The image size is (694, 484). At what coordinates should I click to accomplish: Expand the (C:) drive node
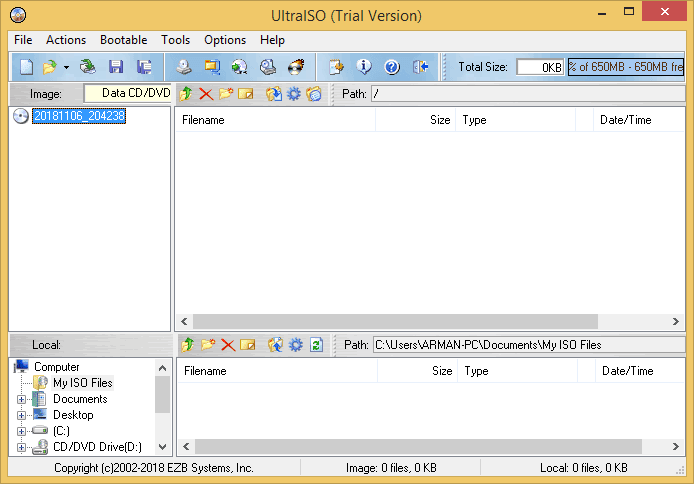(x=21, y=431)
